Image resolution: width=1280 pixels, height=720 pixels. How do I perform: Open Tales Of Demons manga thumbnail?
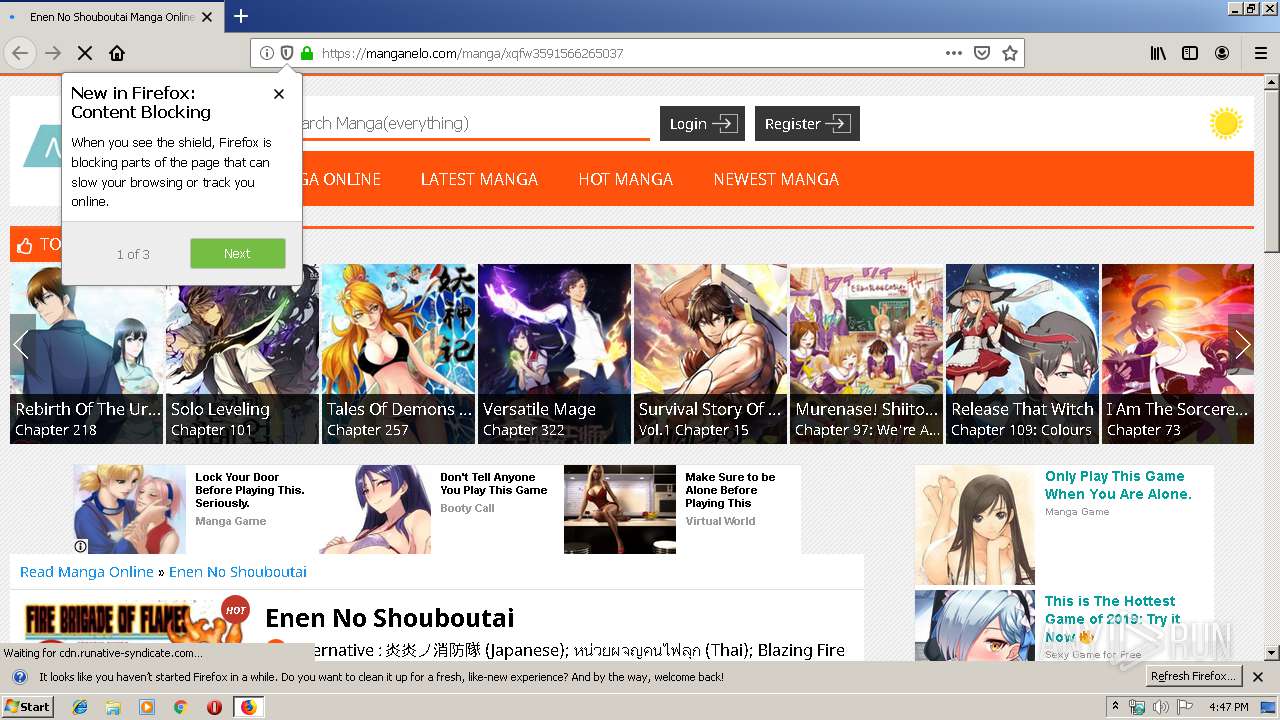[x=398, y=354]
